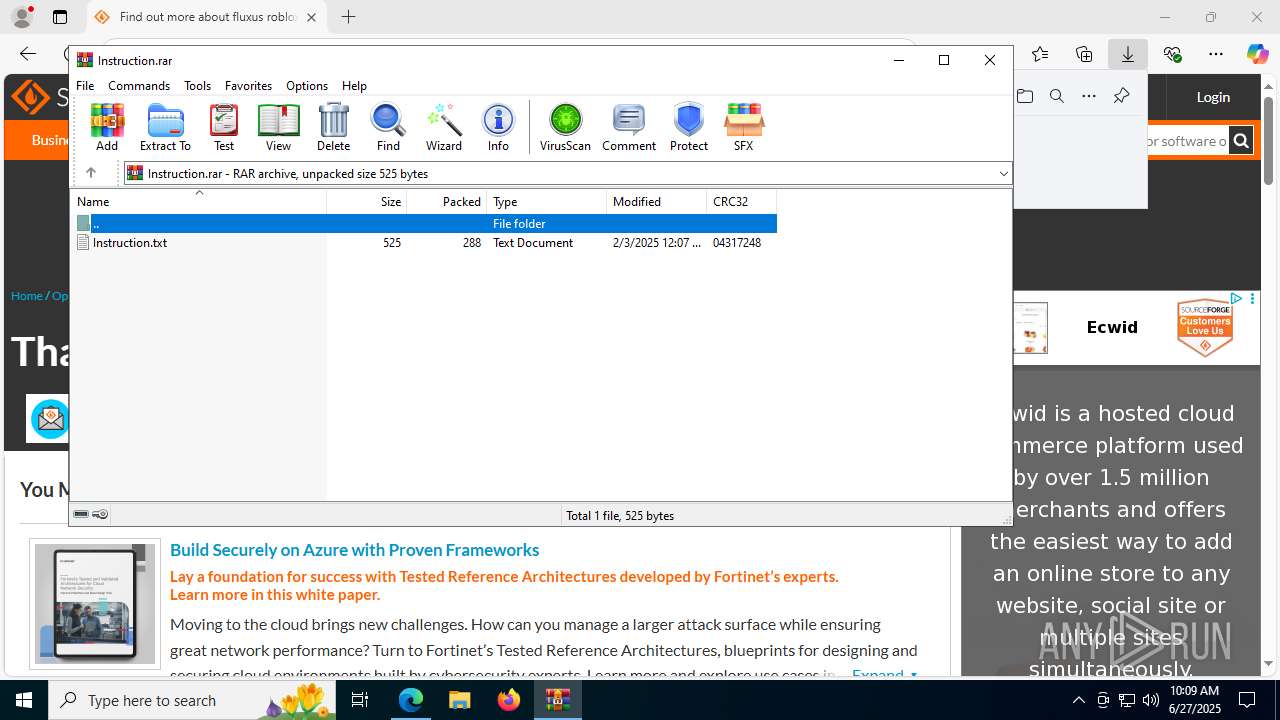Sort by CRC32 column header
This screenshot has height=720, width=1280.
pyautogui.click(x=741, y=201)
